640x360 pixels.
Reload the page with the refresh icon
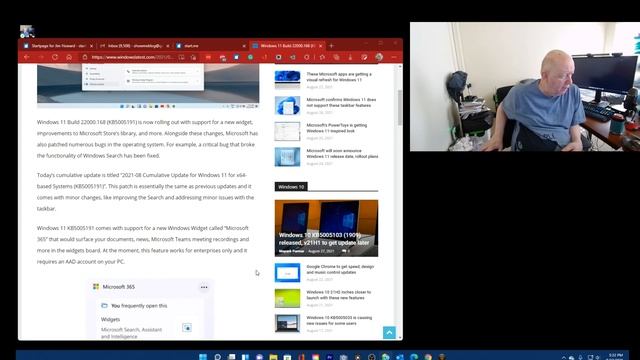[x=55, y=57]
